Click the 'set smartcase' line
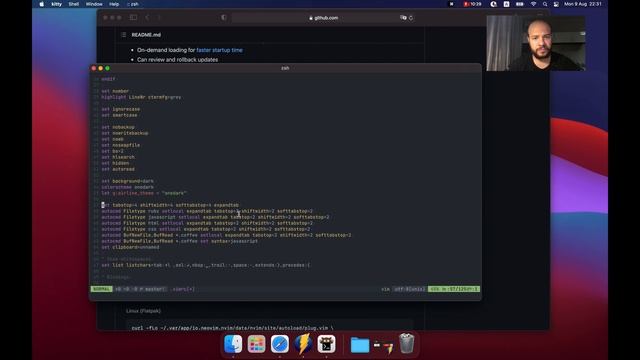 point(119,115)
